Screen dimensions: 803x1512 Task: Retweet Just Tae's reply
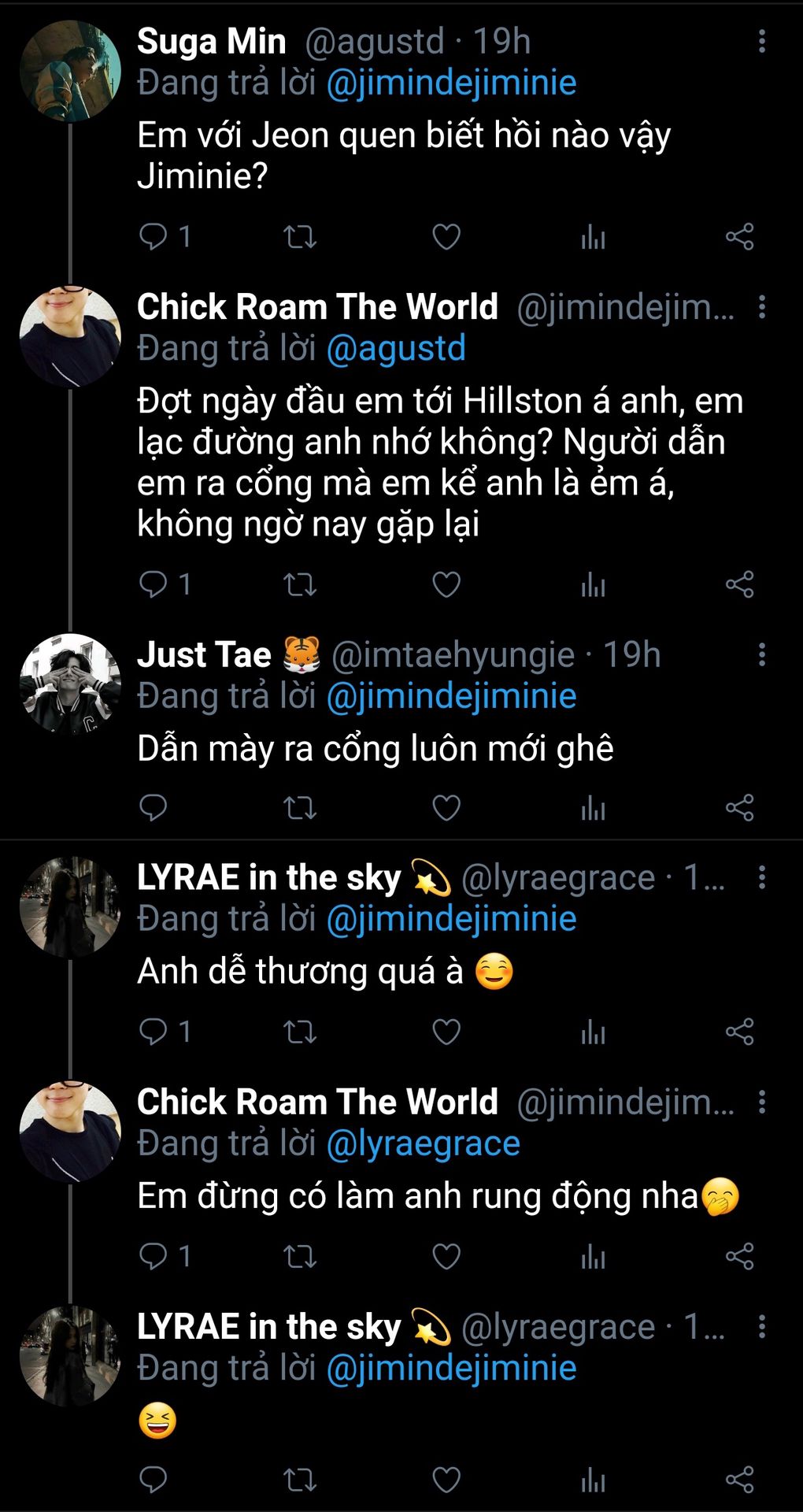coord(300,808)
